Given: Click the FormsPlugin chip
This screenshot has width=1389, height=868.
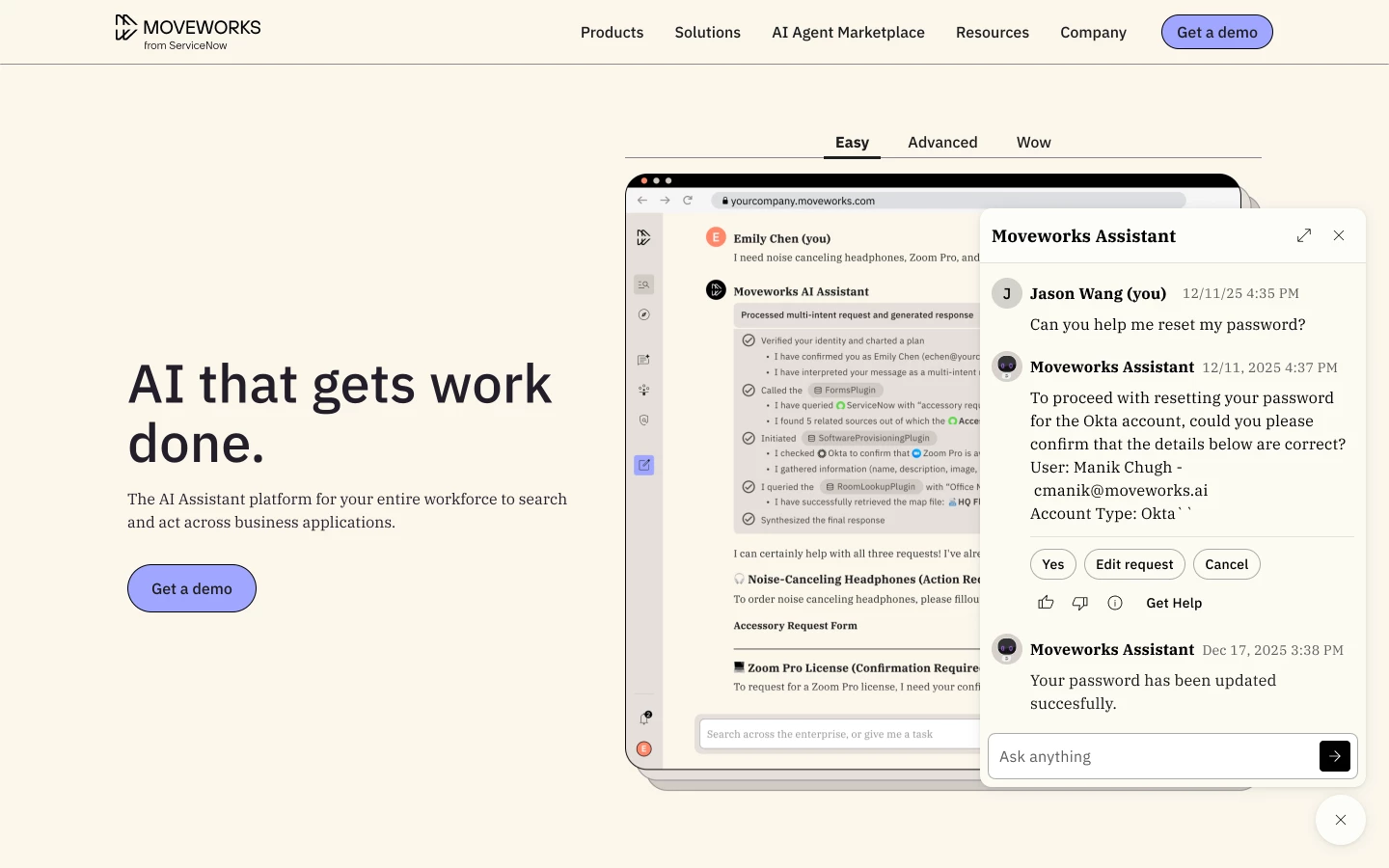Looking at the screenshot, I should [844, 390].
